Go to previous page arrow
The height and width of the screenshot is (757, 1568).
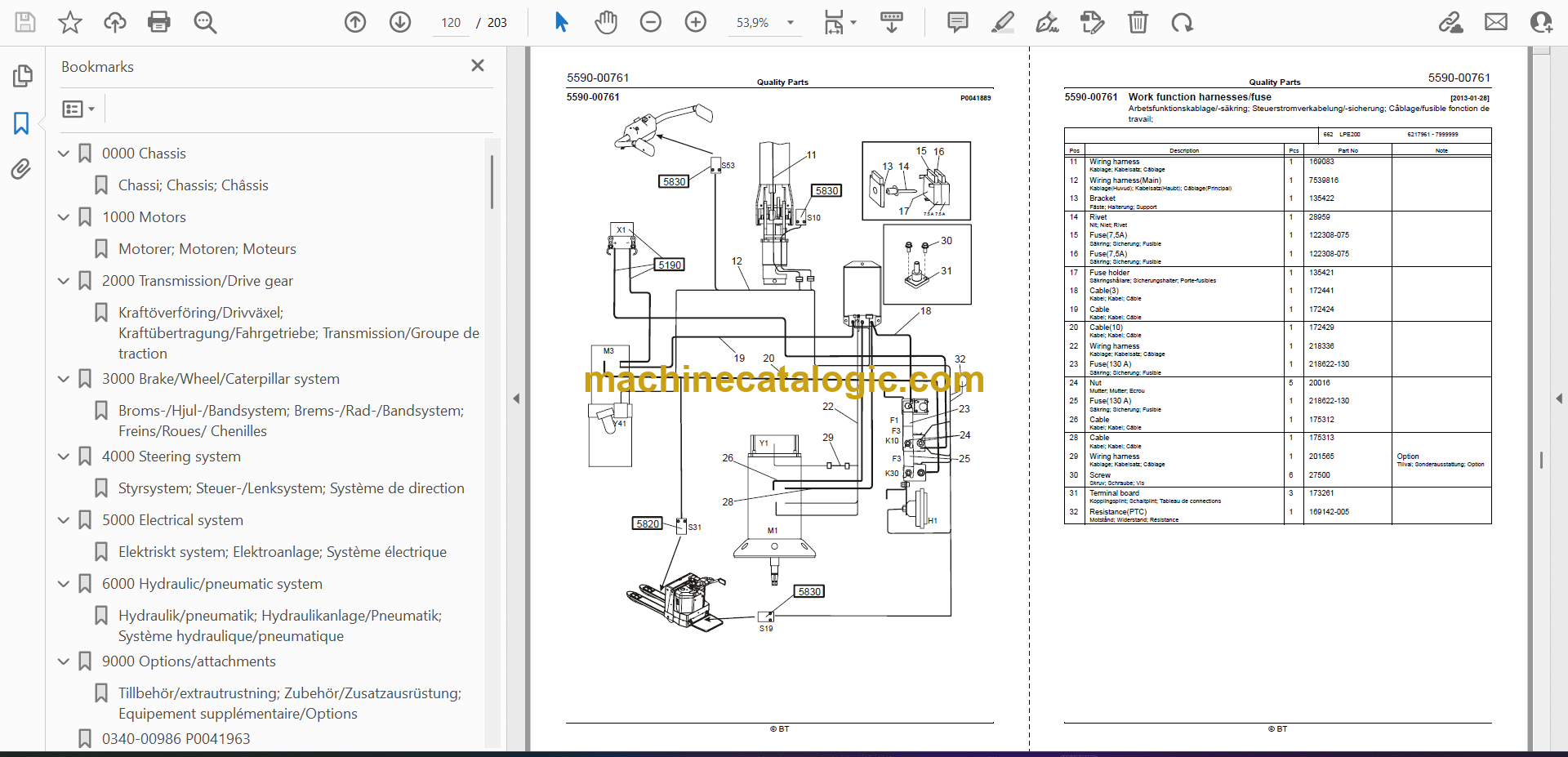355,22
